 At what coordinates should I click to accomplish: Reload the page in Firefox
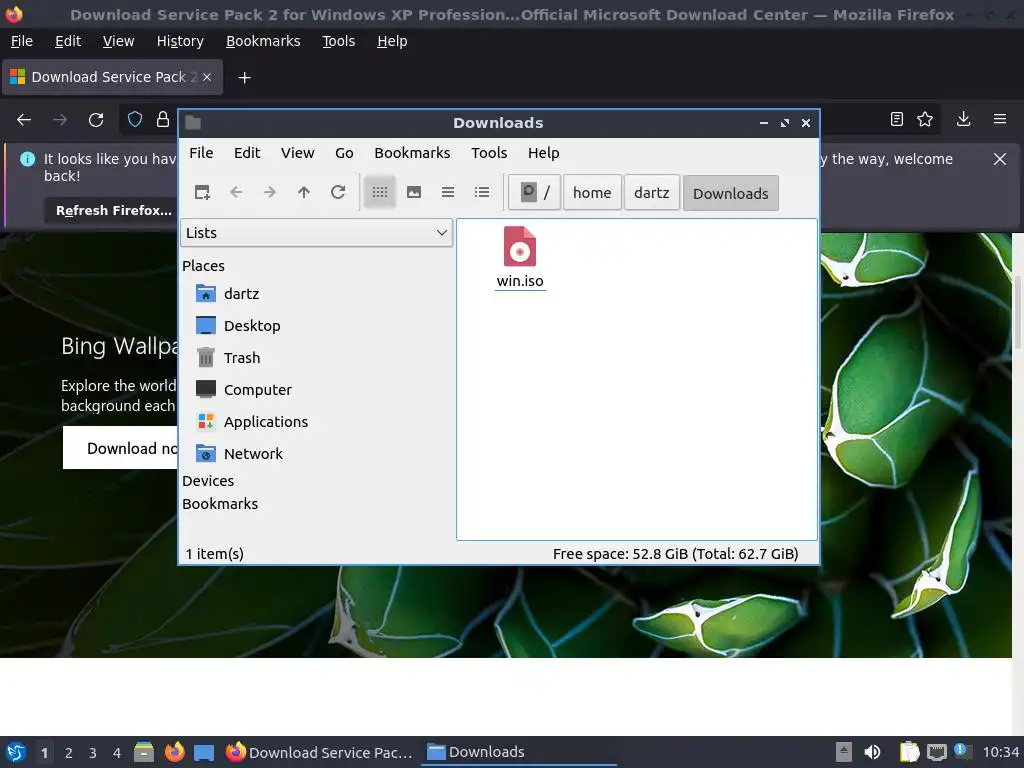(x=96, y=120)
